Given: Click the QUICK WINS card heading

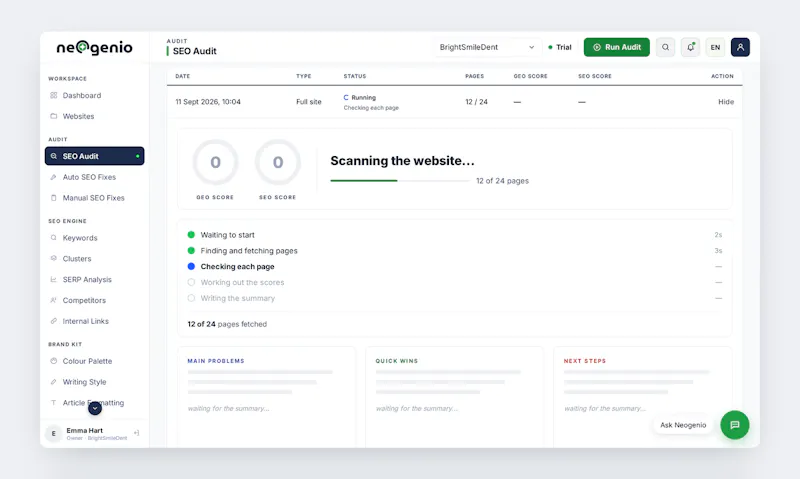Looking at the screenshot, I should [x=397, y=361].
